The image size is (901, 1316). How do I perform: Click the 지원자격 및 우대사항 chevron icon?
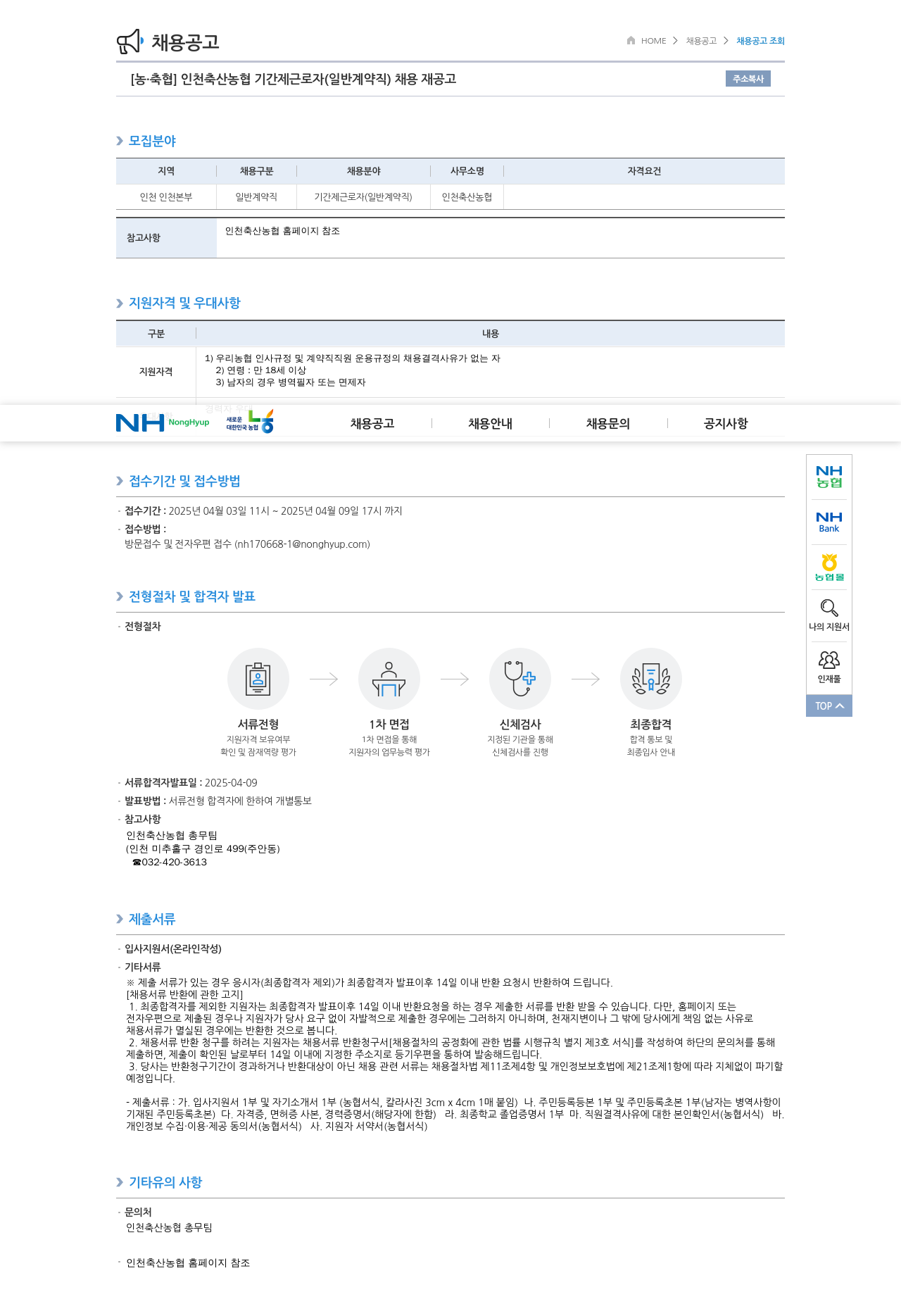120,303
